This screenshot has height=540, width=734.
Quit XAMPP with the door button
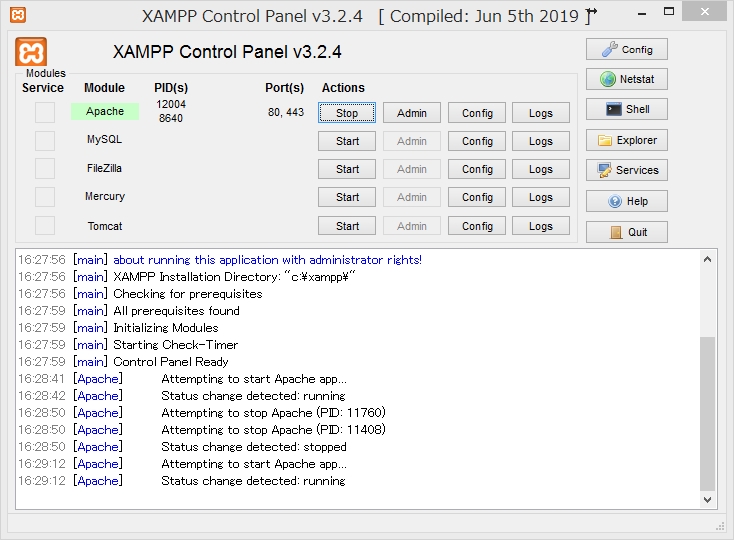click(x=627, y=232)
